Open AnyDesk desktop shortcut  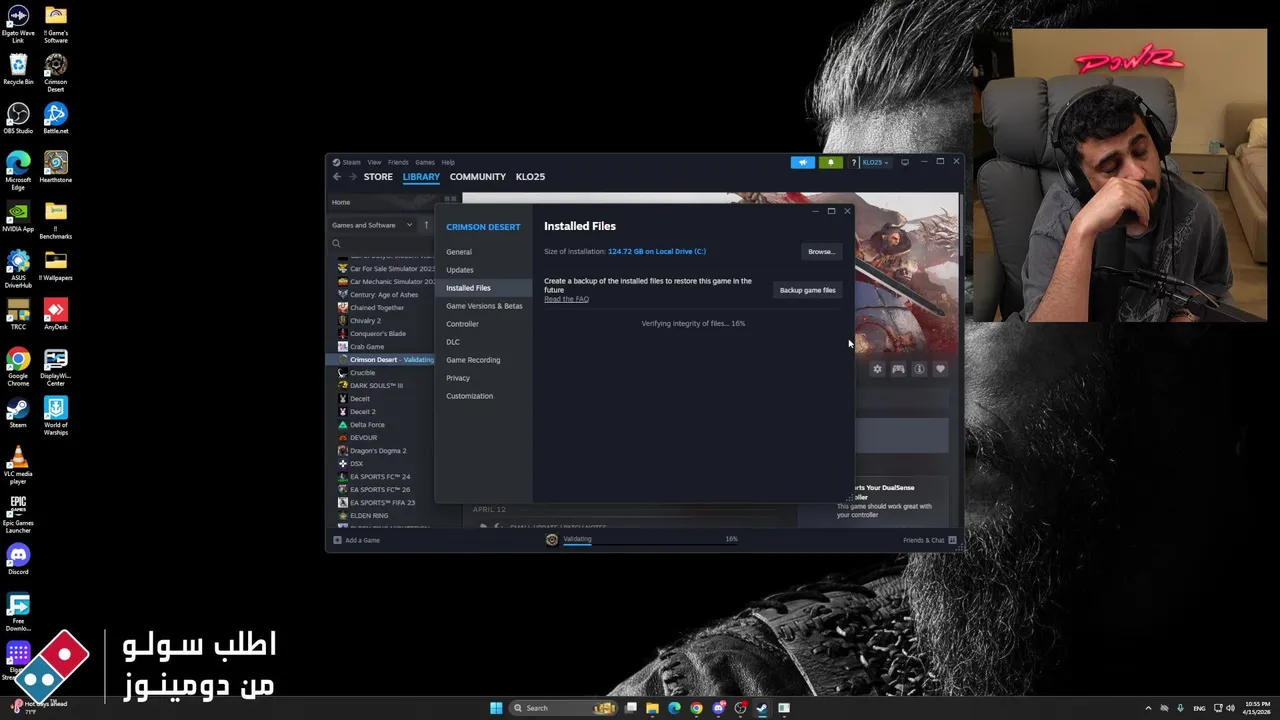coord(56,315)
